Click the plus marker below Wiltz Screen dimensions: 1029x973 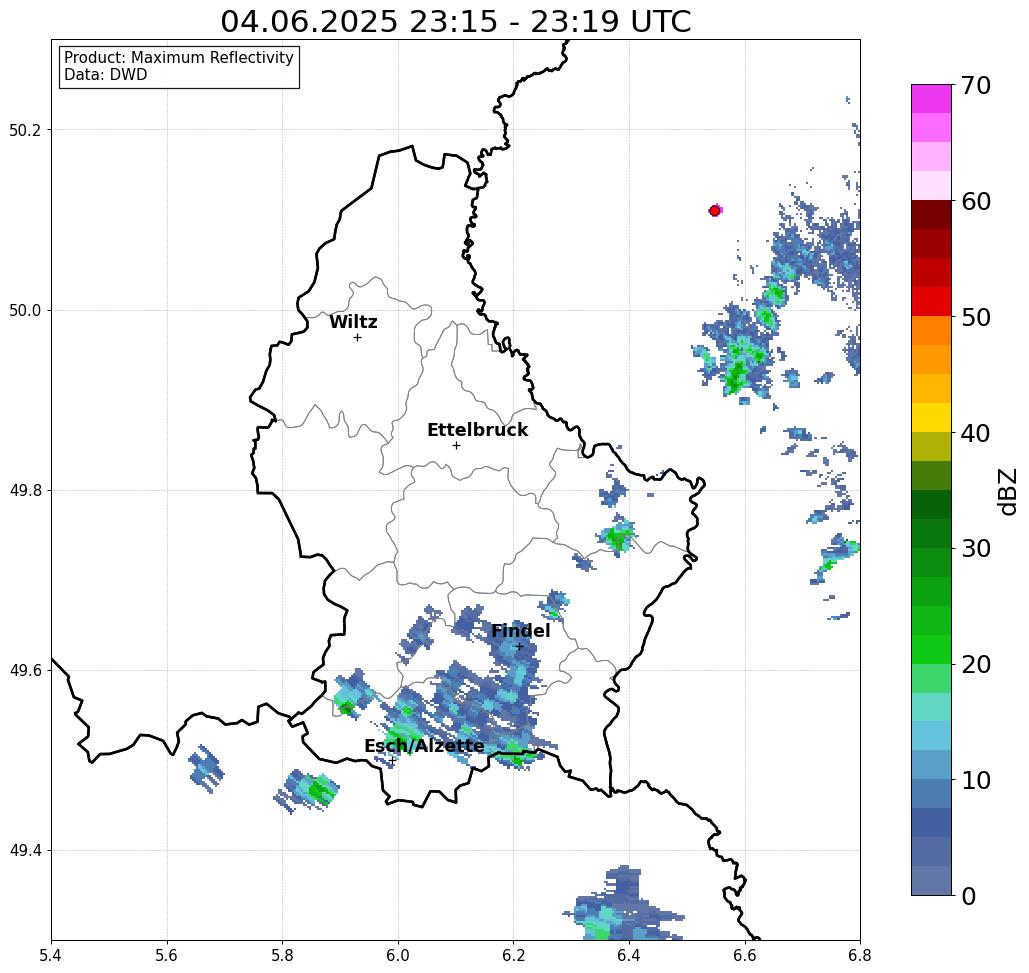358,338
